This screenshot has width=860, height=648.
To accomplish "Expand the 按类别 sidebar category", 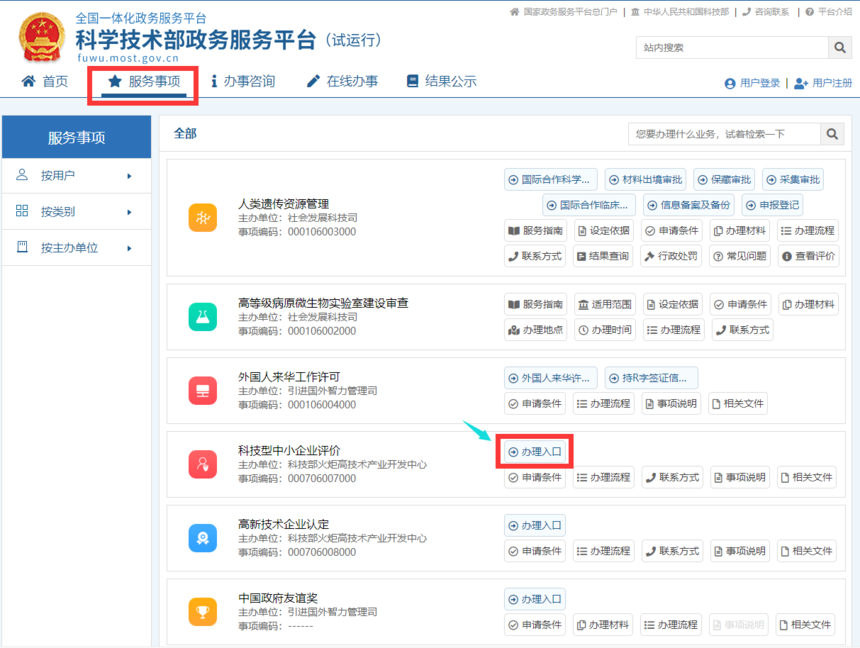I will [x=77, y=212].
